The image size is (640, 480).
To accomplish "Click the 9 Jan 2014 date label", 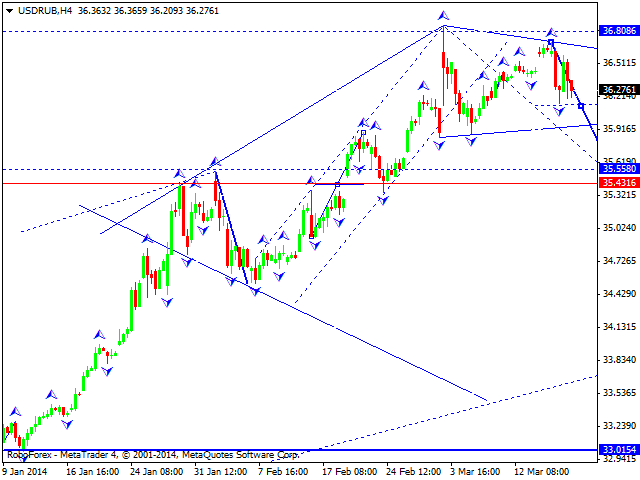I will [x=24, y=470].
